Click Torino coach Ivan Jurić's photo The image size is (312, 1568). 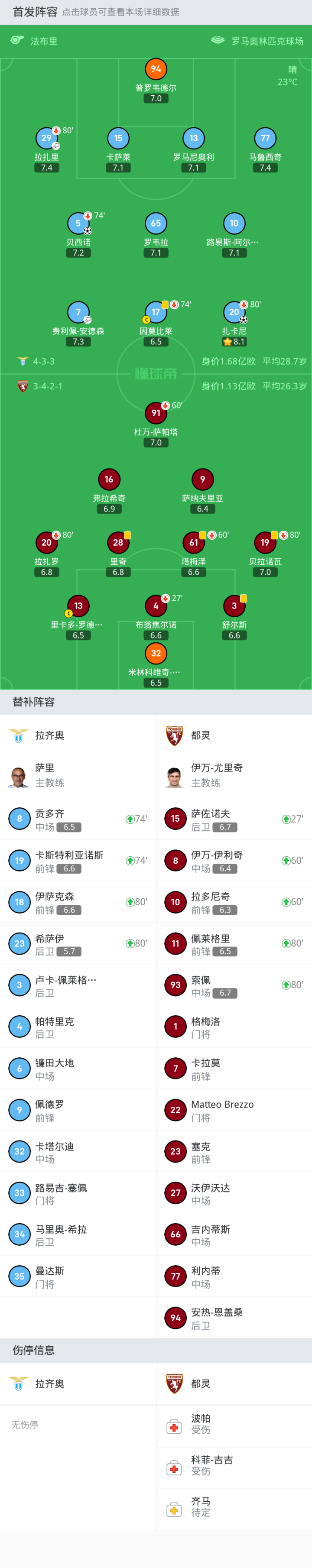click(175, 777)
